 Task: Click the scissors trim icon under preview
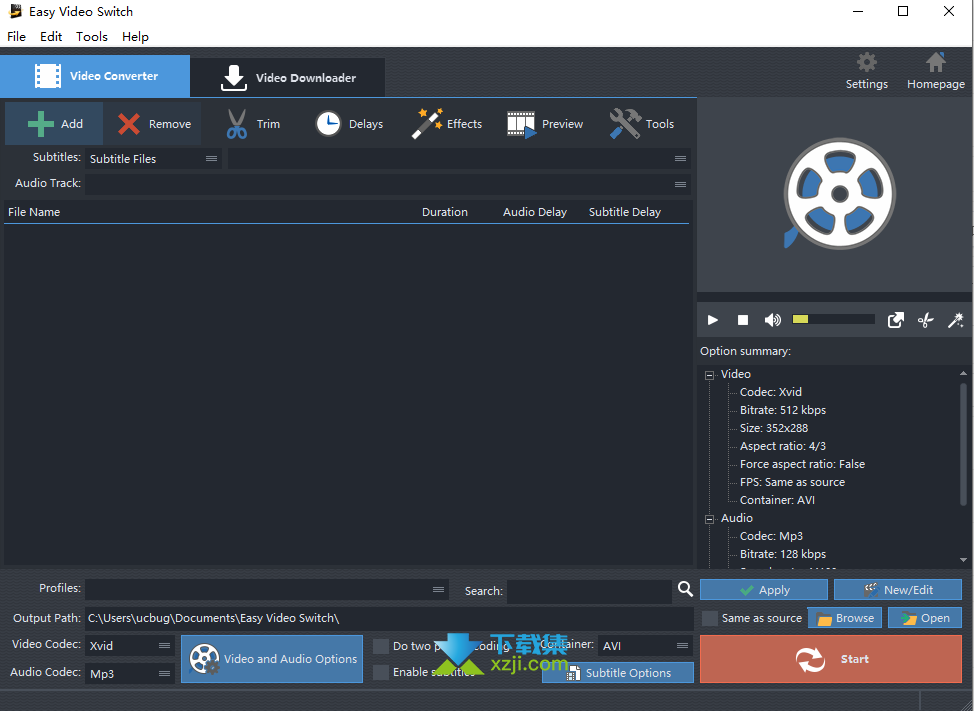926,320
